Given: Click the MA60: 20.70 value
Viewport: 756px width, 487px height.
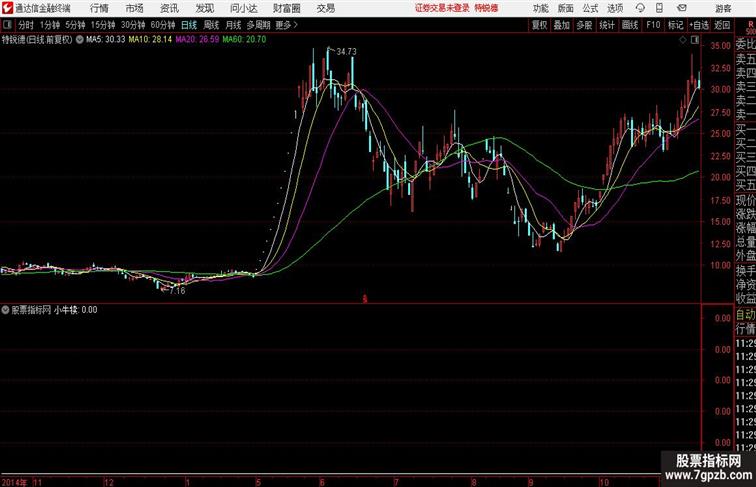Looking at the screenshot, I should click(244, 40).
